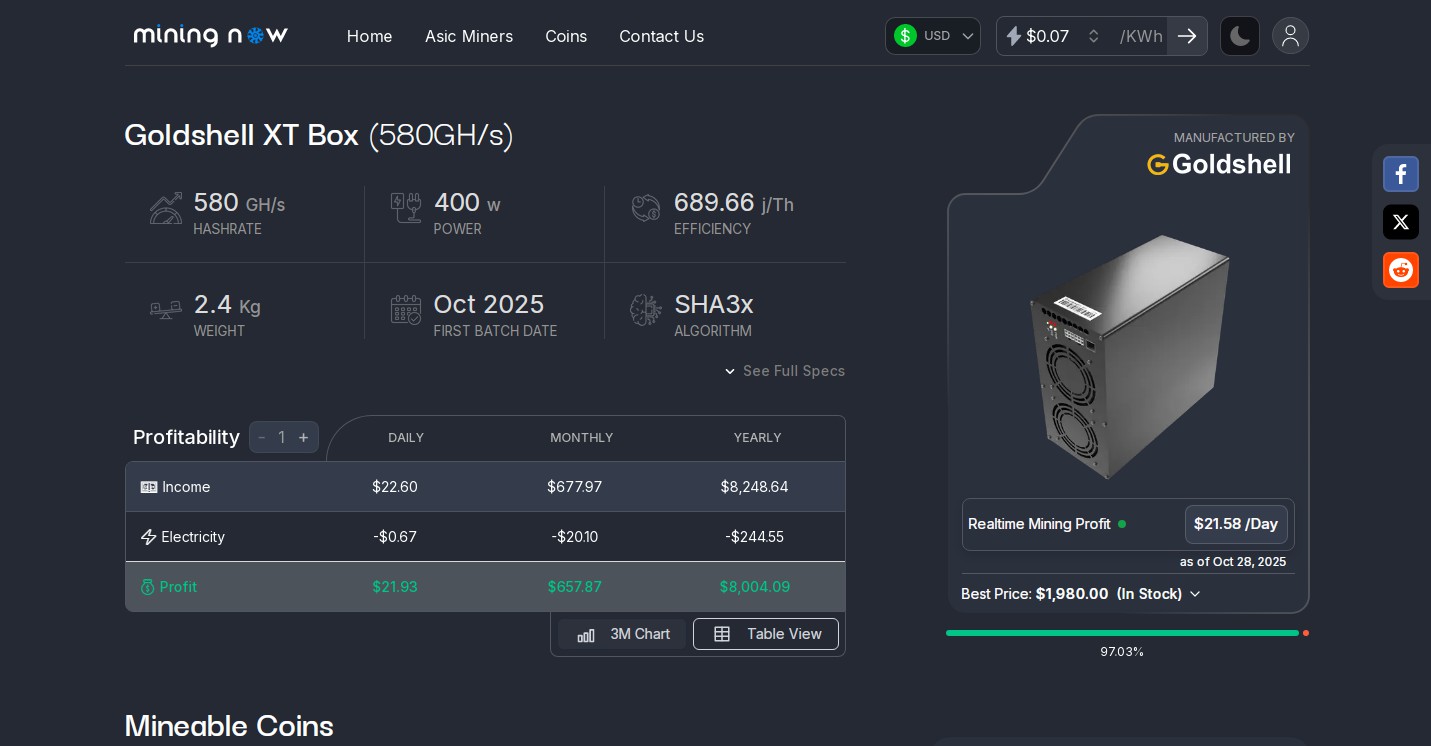
Task: Expand See Full Specs
Action: tap(785, 371)
